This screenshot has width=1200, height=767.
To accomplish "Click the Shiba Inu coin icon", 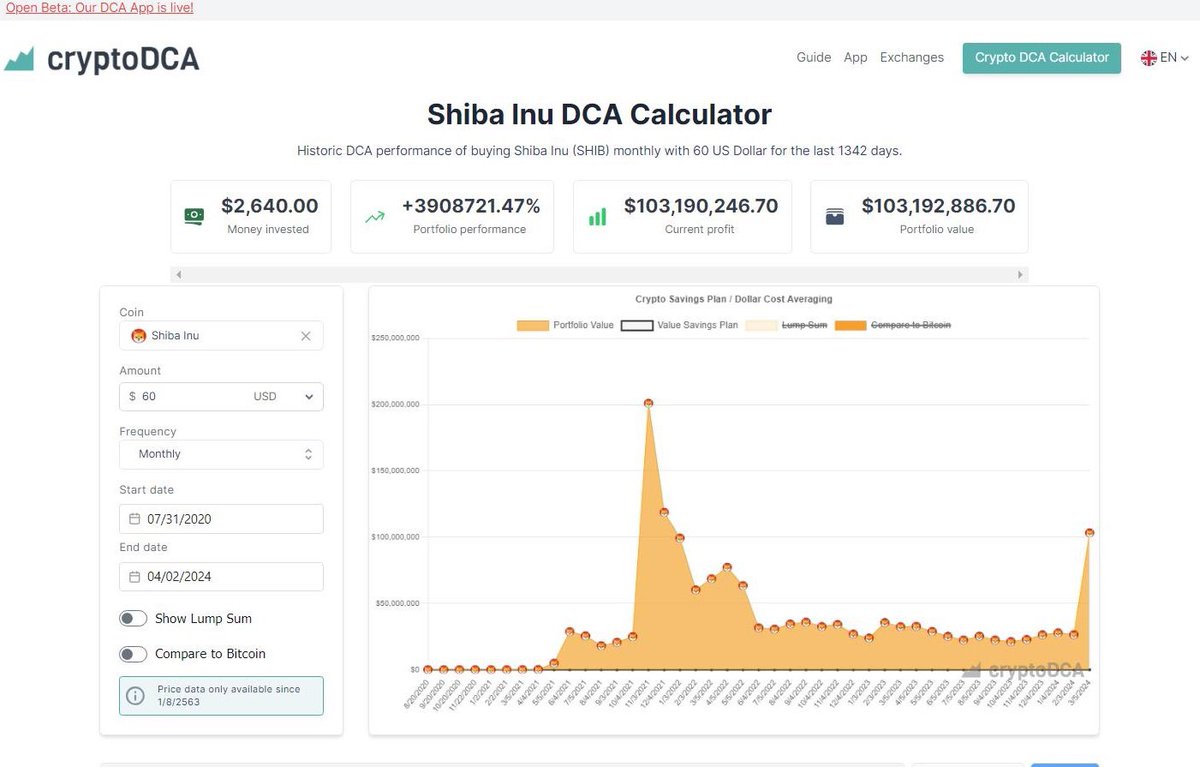I will coord(139,335).
